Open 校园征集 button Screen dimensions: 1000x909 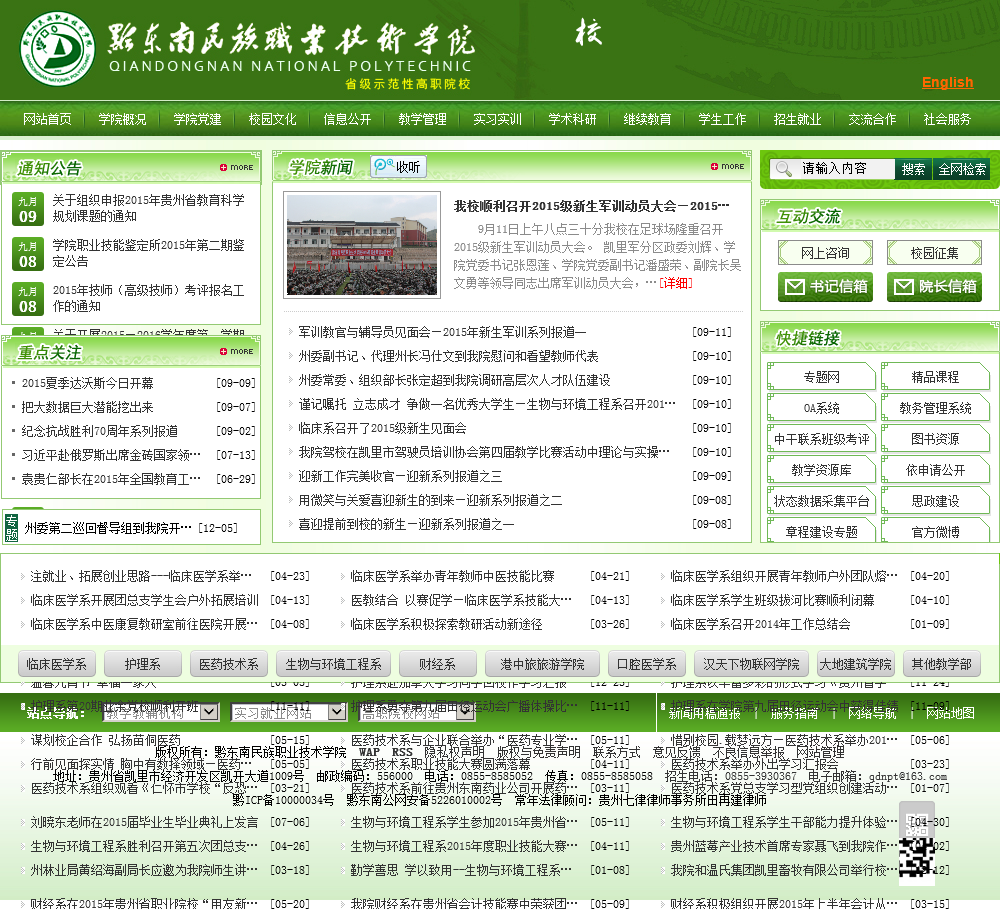934,253
